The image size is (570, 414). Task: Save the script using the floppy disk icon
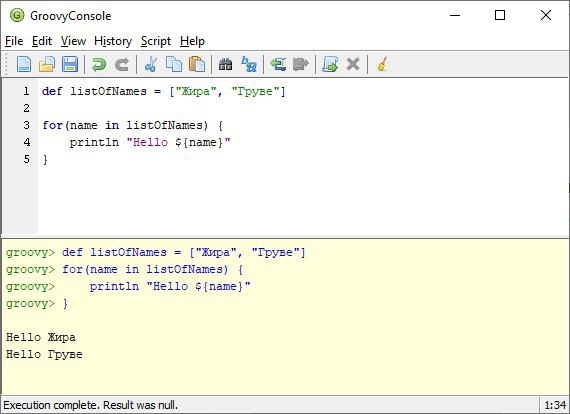click(70, 65)
